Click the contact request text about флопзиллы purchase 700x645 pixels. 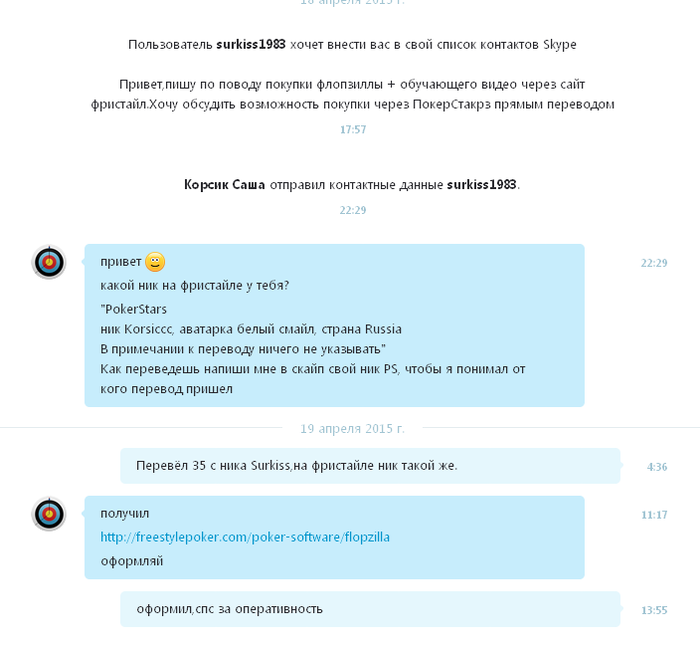pos(353,94)
